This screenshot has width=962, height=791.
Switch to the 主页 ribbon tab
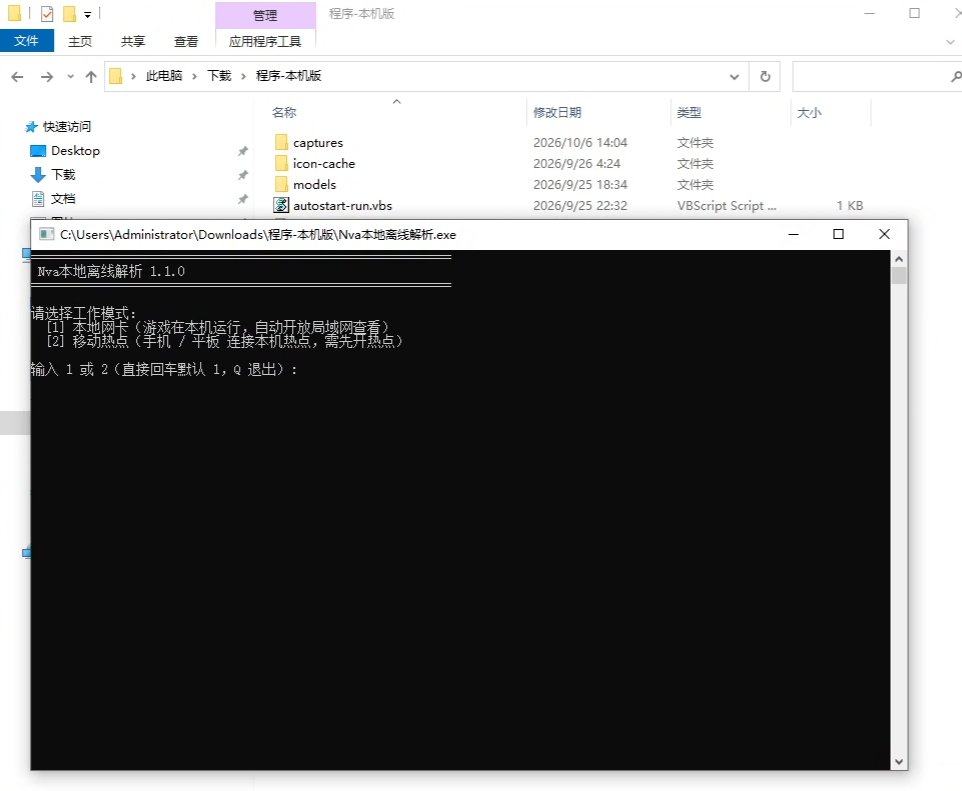tap(80, 41)
